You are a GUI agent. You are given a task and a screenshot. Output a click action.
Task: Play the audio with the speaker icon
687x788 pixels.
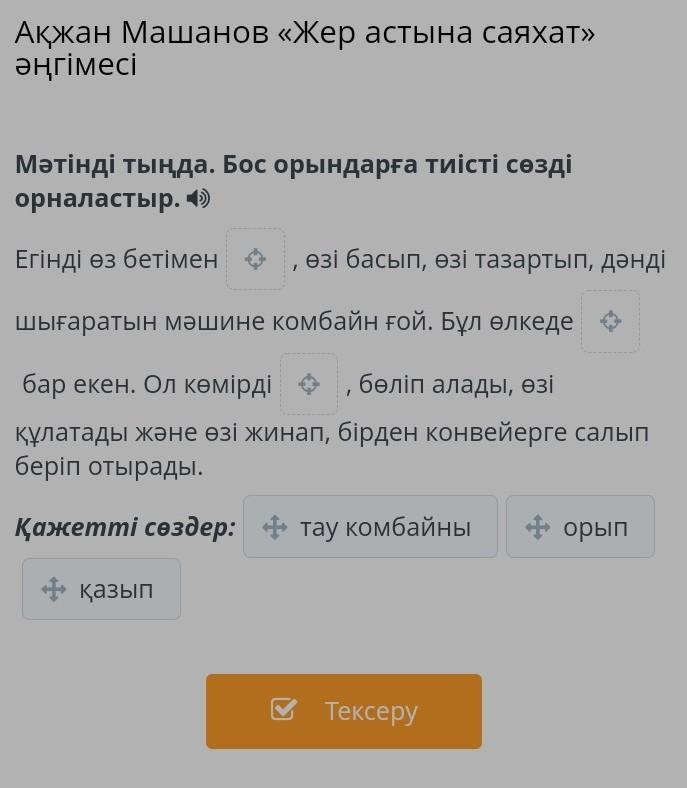pos(201,199)
